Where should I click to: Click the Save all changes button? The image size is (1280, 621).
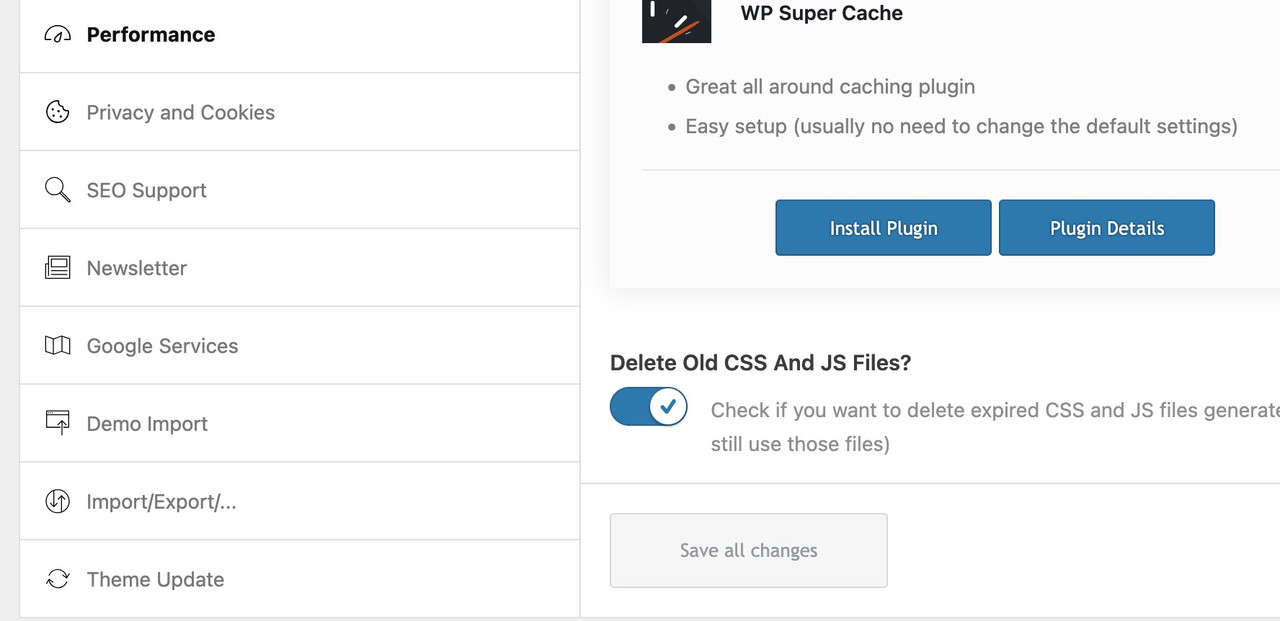749,550
